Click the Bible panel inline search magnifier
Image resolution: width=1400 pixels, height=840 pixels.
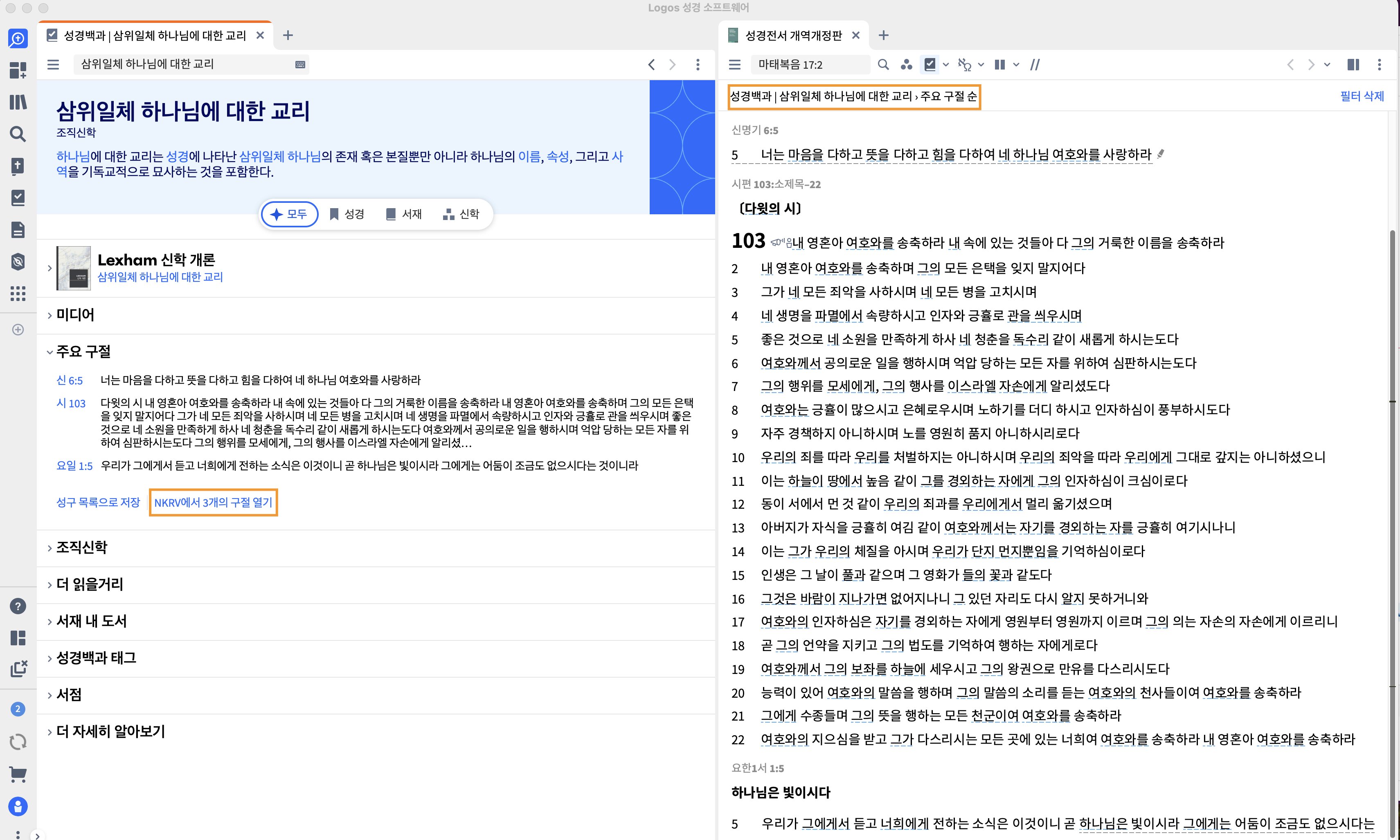883,65
